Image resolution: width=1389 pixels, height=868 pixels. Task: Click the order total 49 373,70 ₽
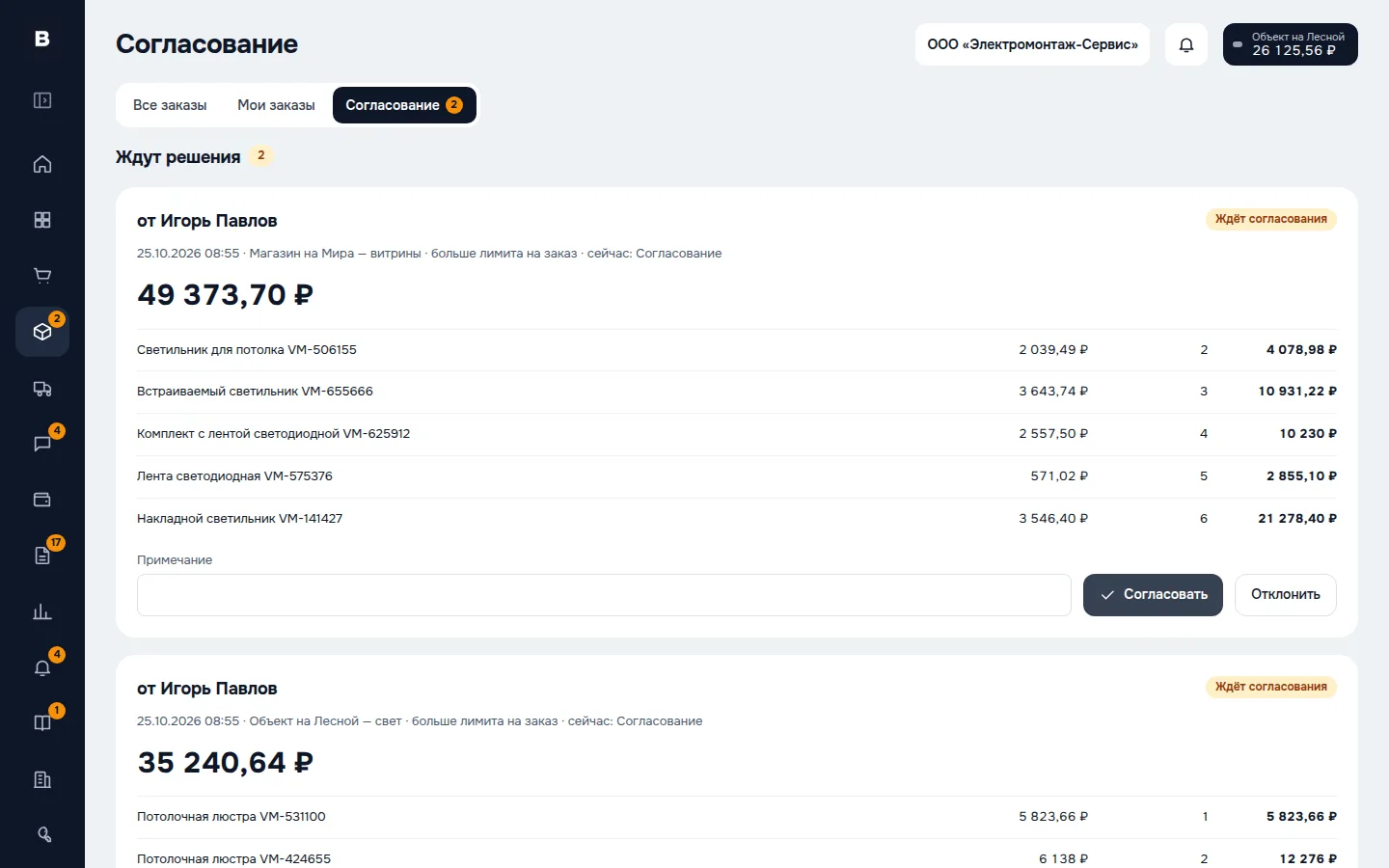pos(225,295)
